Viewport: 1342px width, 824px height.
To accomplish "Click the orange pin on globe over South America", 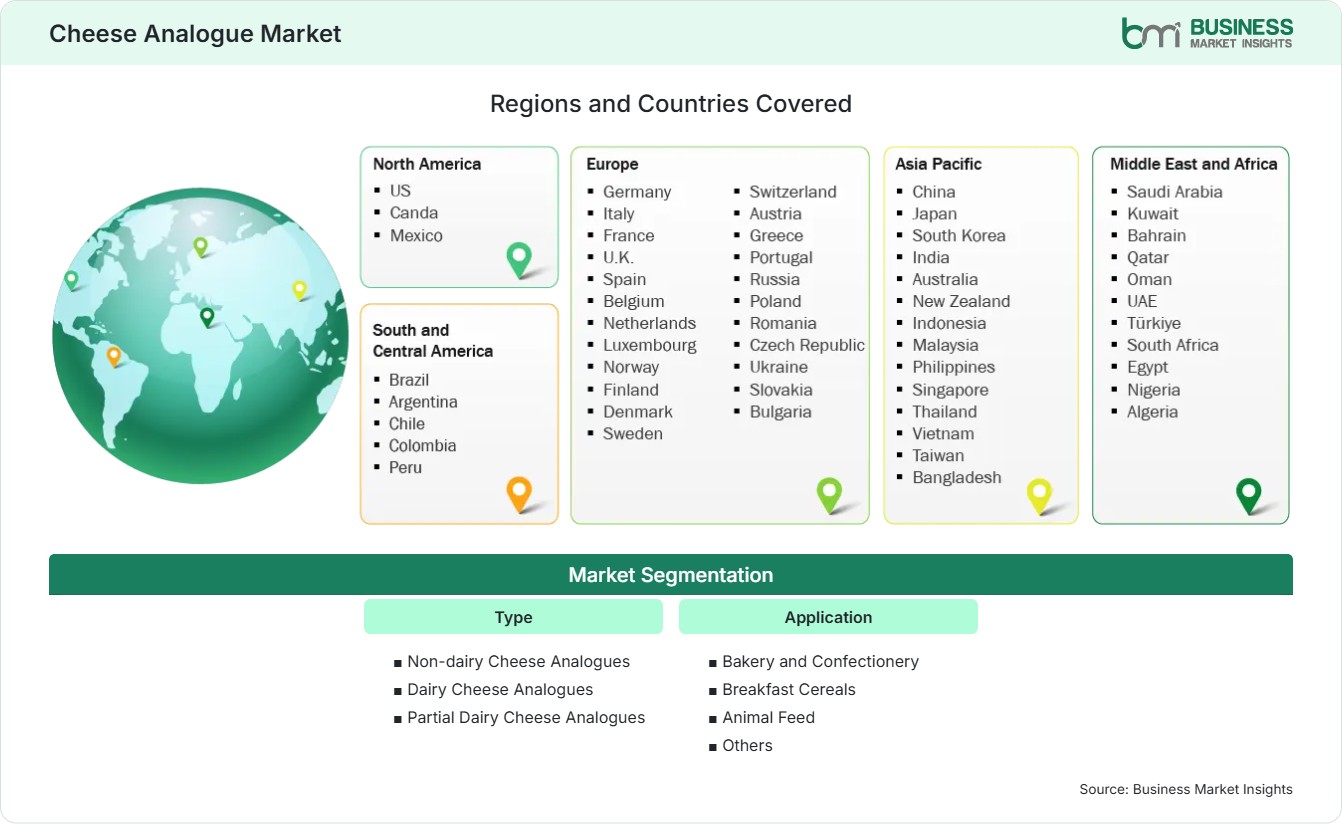I will coord(114,356).
